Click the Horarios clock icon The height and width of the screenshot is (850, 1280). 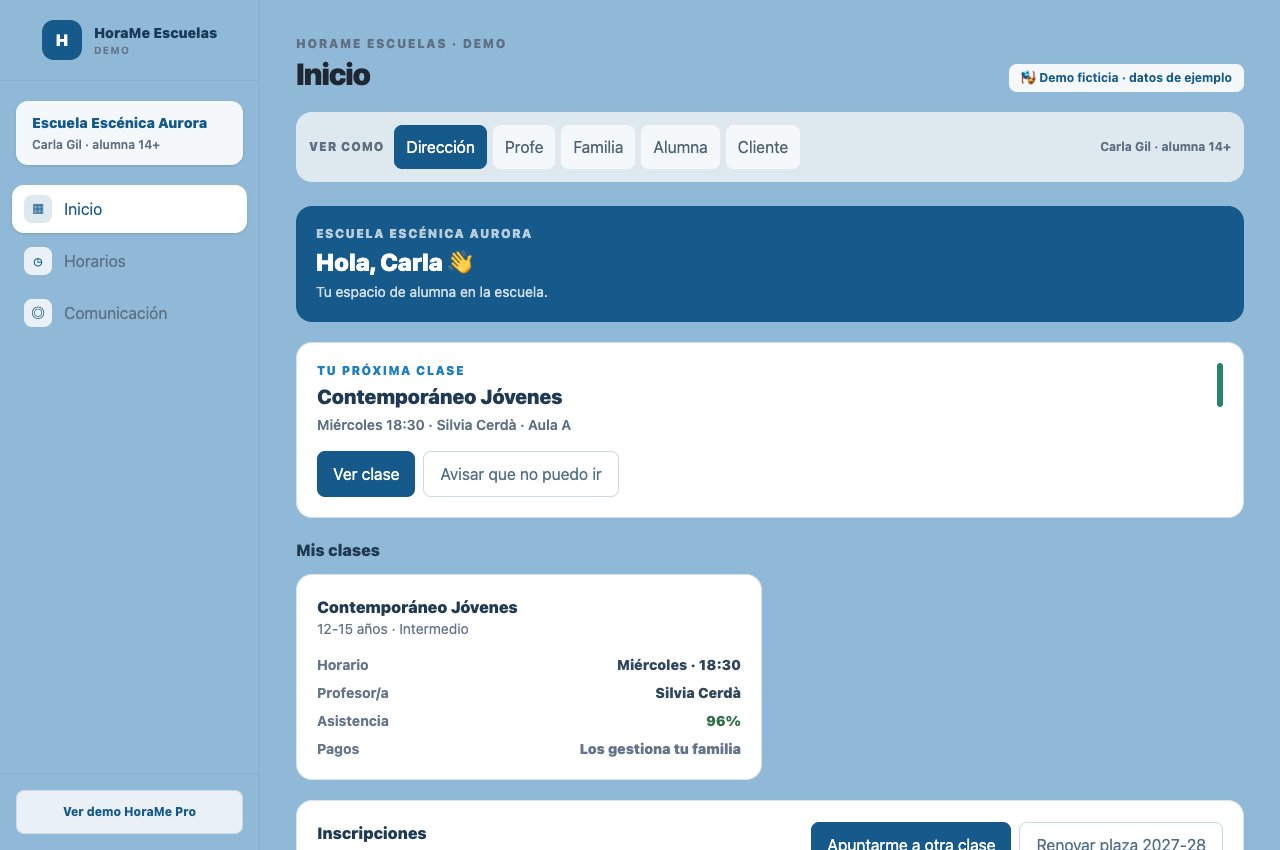[x=38, y=261]
